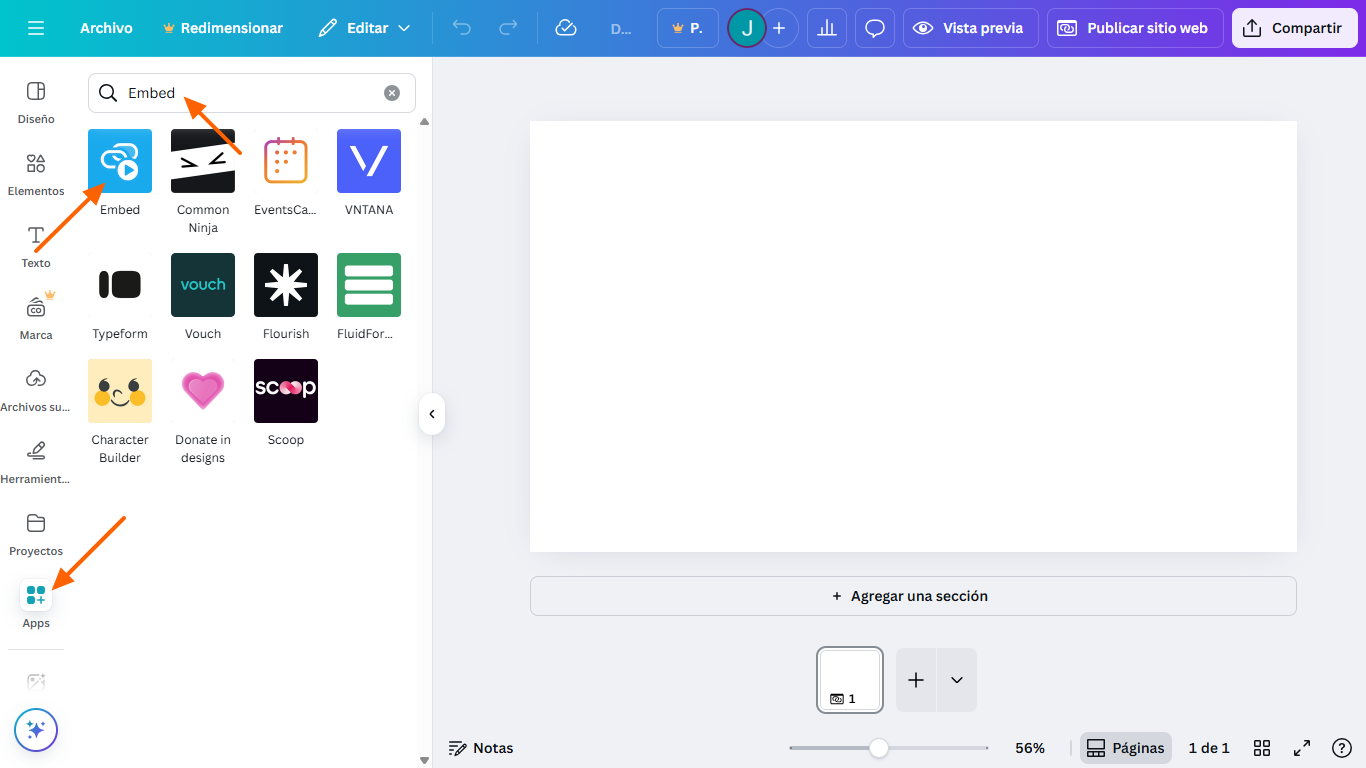Redo the last action
This screenshot has height=768, width=1366.
point(508,28)
